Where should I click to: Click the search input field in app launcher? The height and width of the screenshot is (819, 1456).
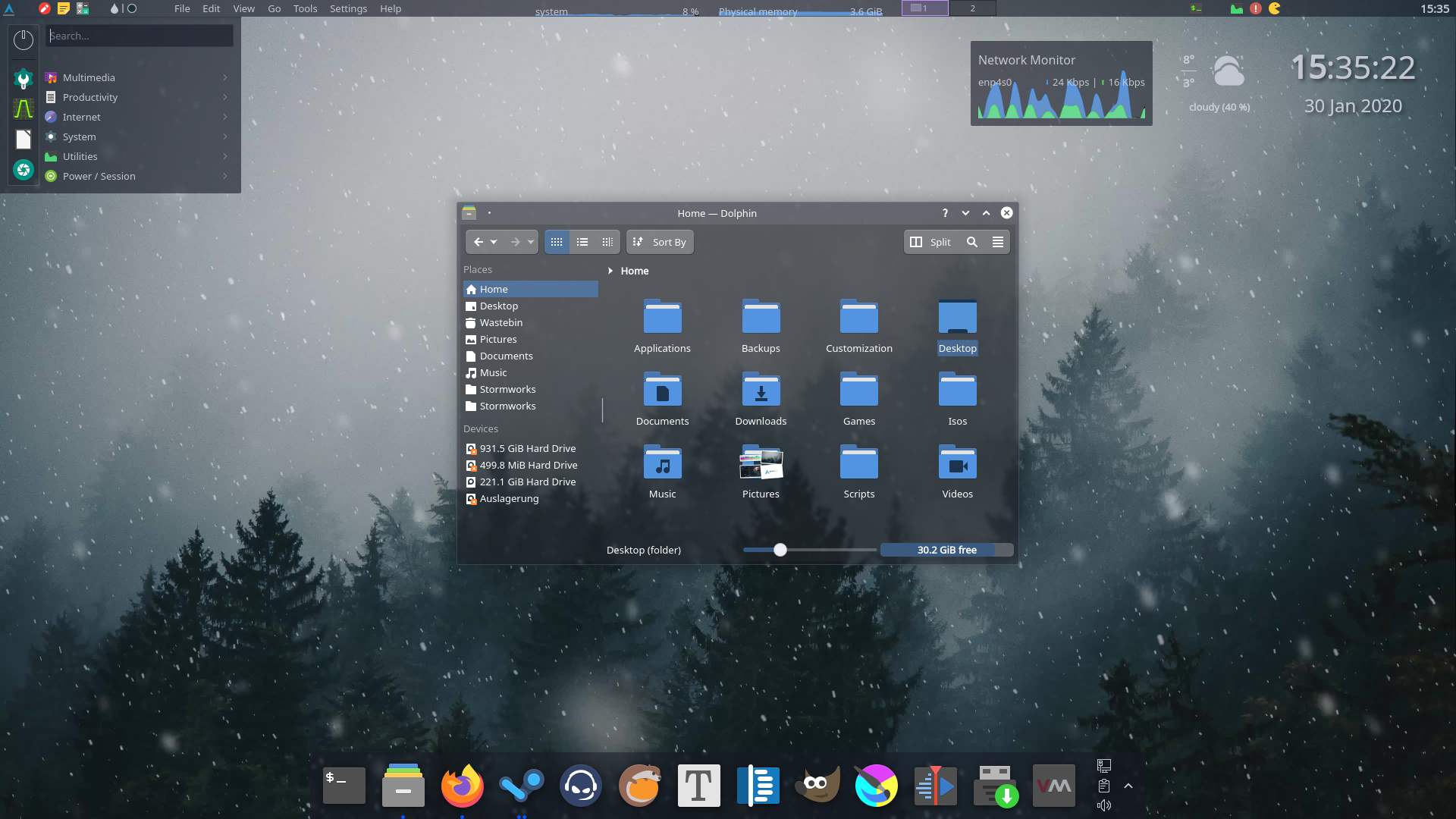coord(140,35)
